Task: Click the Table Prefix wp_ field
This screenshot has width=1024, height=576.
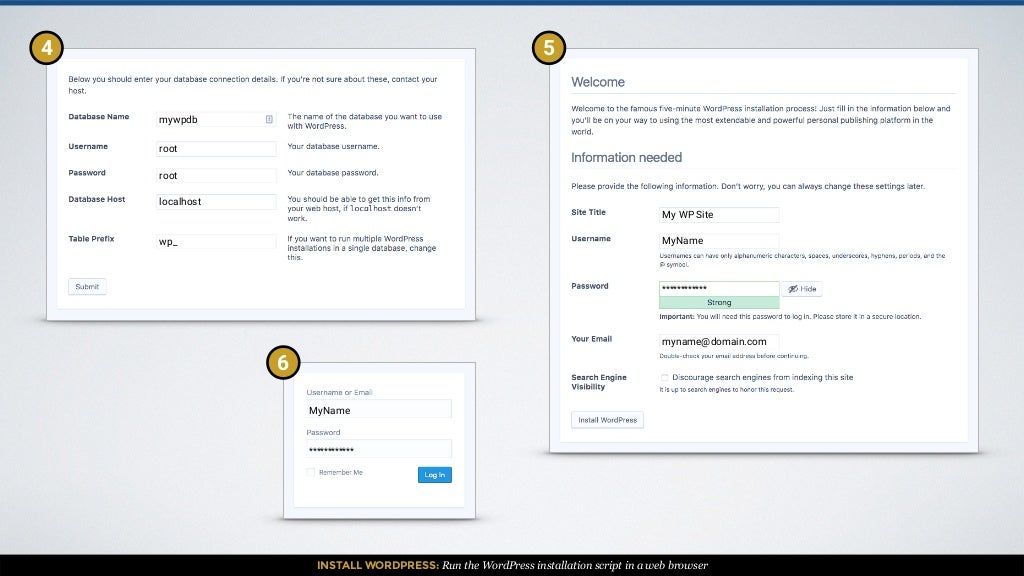Action: [216, 241]
